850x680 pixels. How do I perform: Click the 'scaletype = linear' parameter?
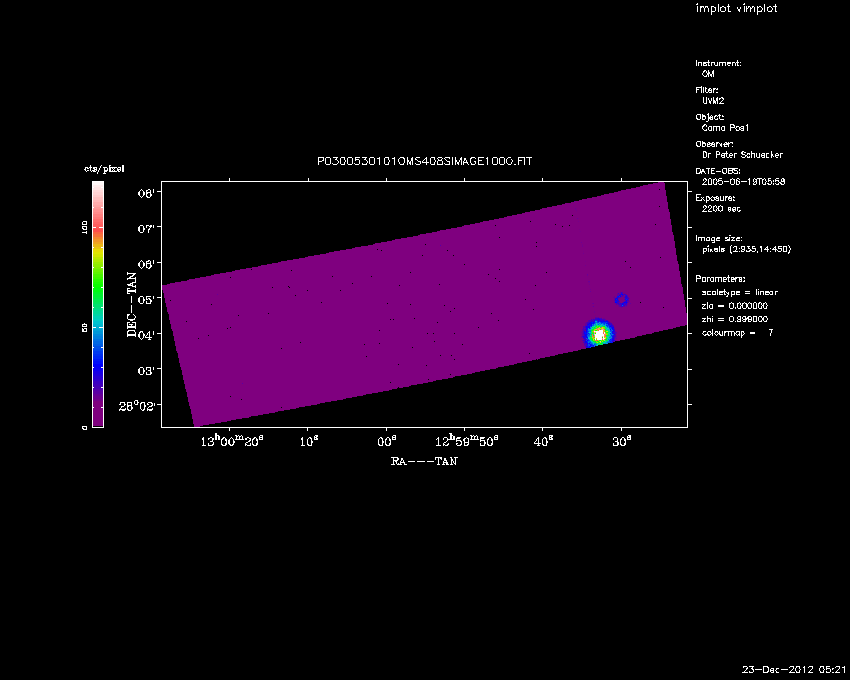click(x=739, y=292)
